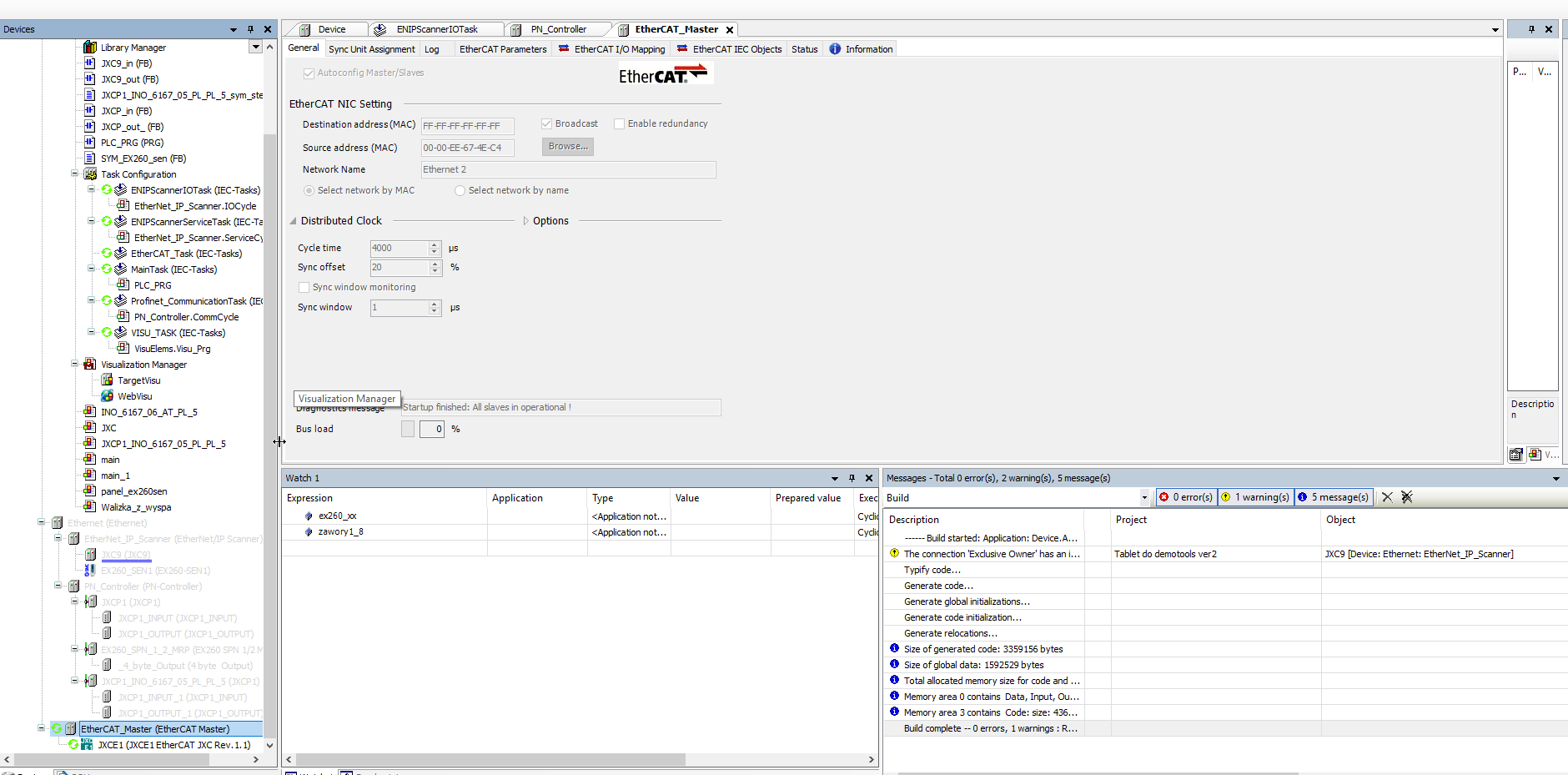Pin the Watch 1 panel
The width and height of the screenshot is (1568, 775).
coord(852,477)
